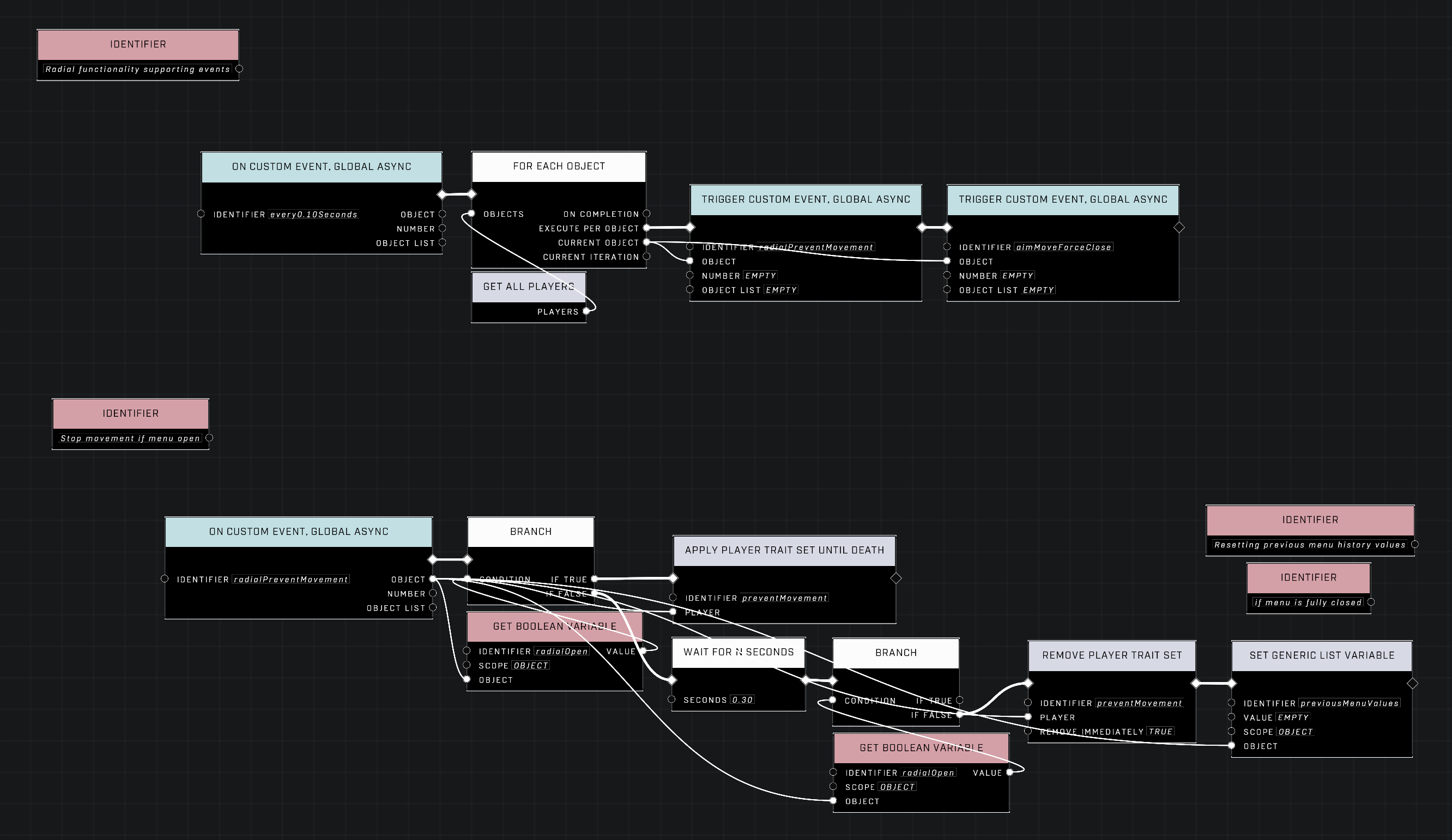Click the output pin of 'Stop movement if menu open' identifier
Screen dimensions: 1452x840
210,438
